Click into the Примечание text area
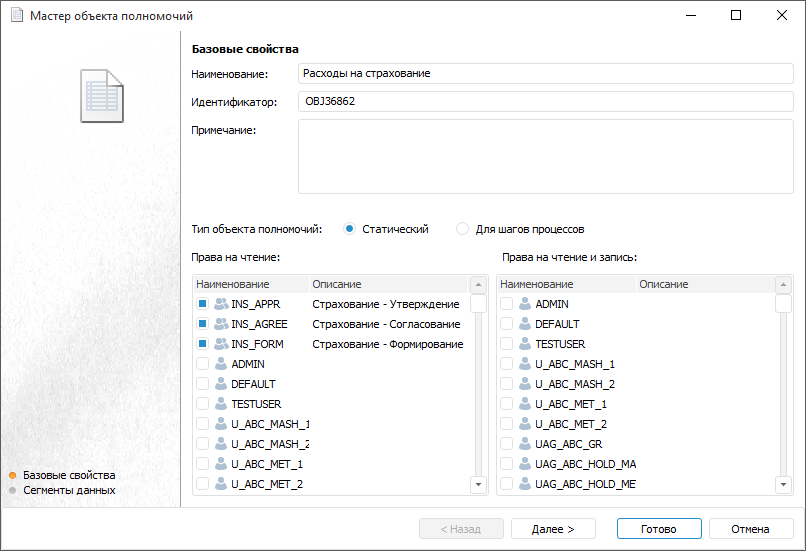 (545, 156)
